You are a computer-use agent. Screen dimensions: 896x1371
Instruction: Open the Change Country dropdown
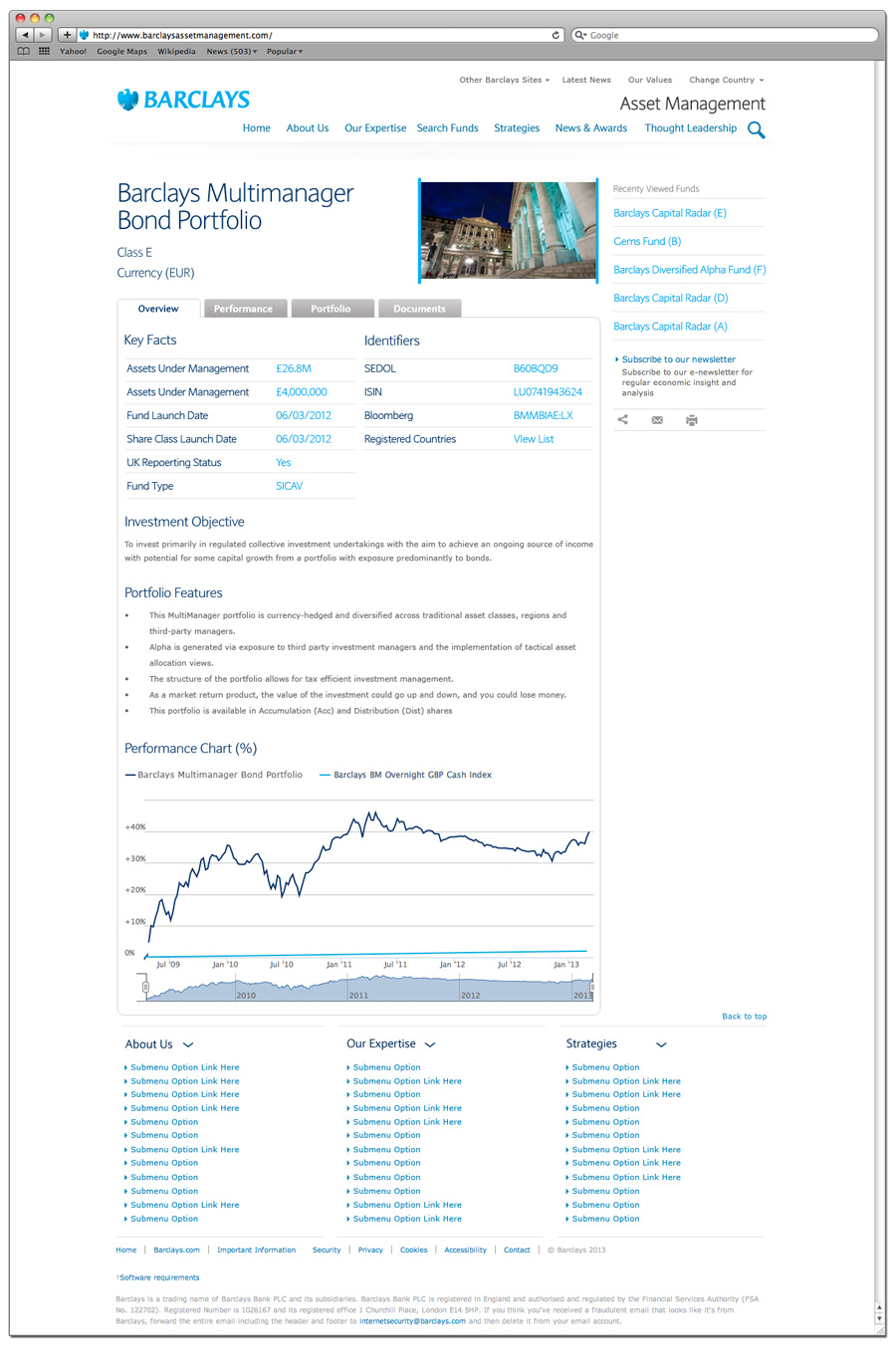tap(727, 80)
